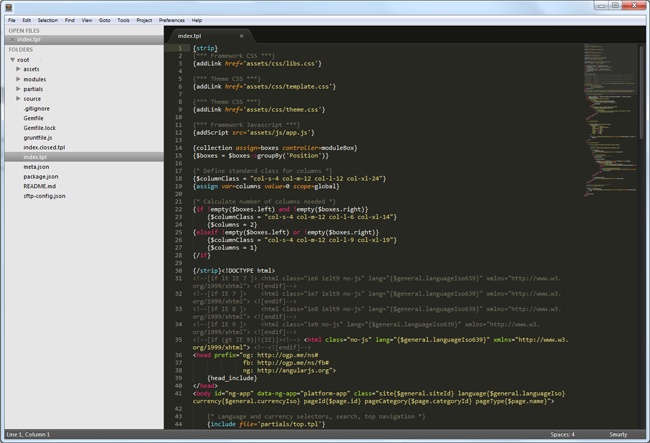
Task: Select the modules folder label
Action: tap(34, 79)
